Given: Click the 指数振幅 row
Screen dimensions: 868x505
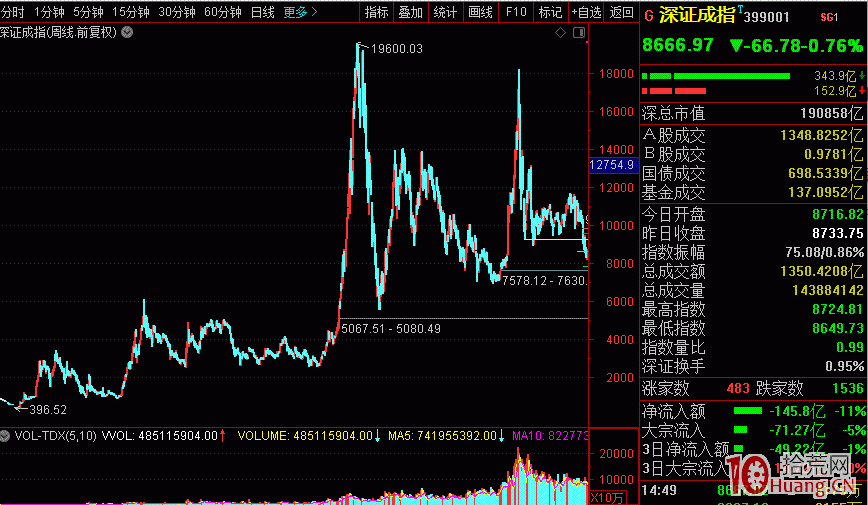Looking at the screenshot, I should (753, 252).
